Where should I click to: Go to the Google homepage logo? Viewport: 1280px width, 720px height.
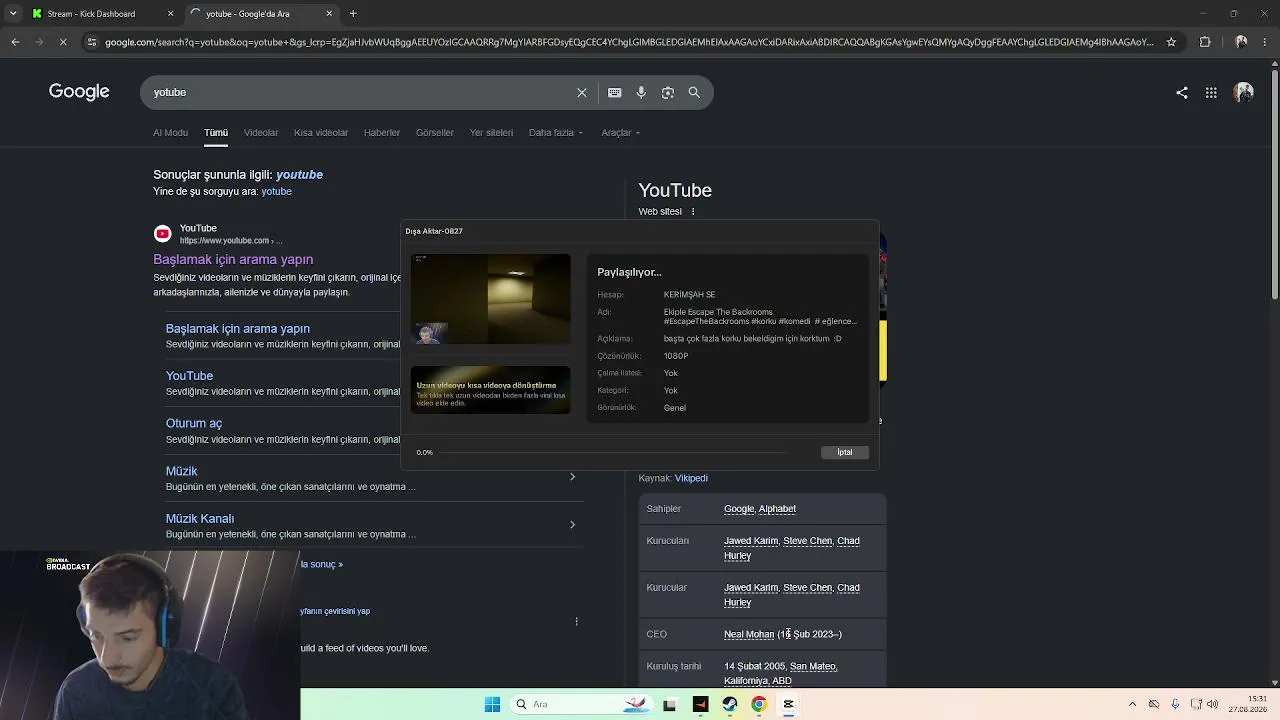click(x=79, y=92)
